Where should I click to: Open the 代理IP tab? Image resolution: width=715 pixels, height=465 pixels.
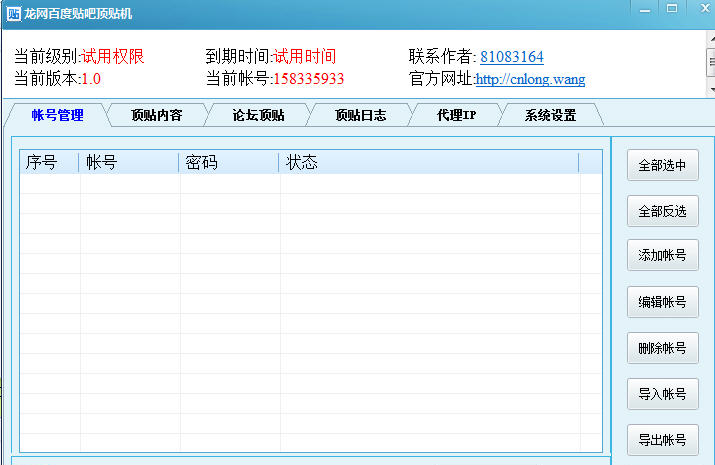pyautogui.click(x=456, y=115)
